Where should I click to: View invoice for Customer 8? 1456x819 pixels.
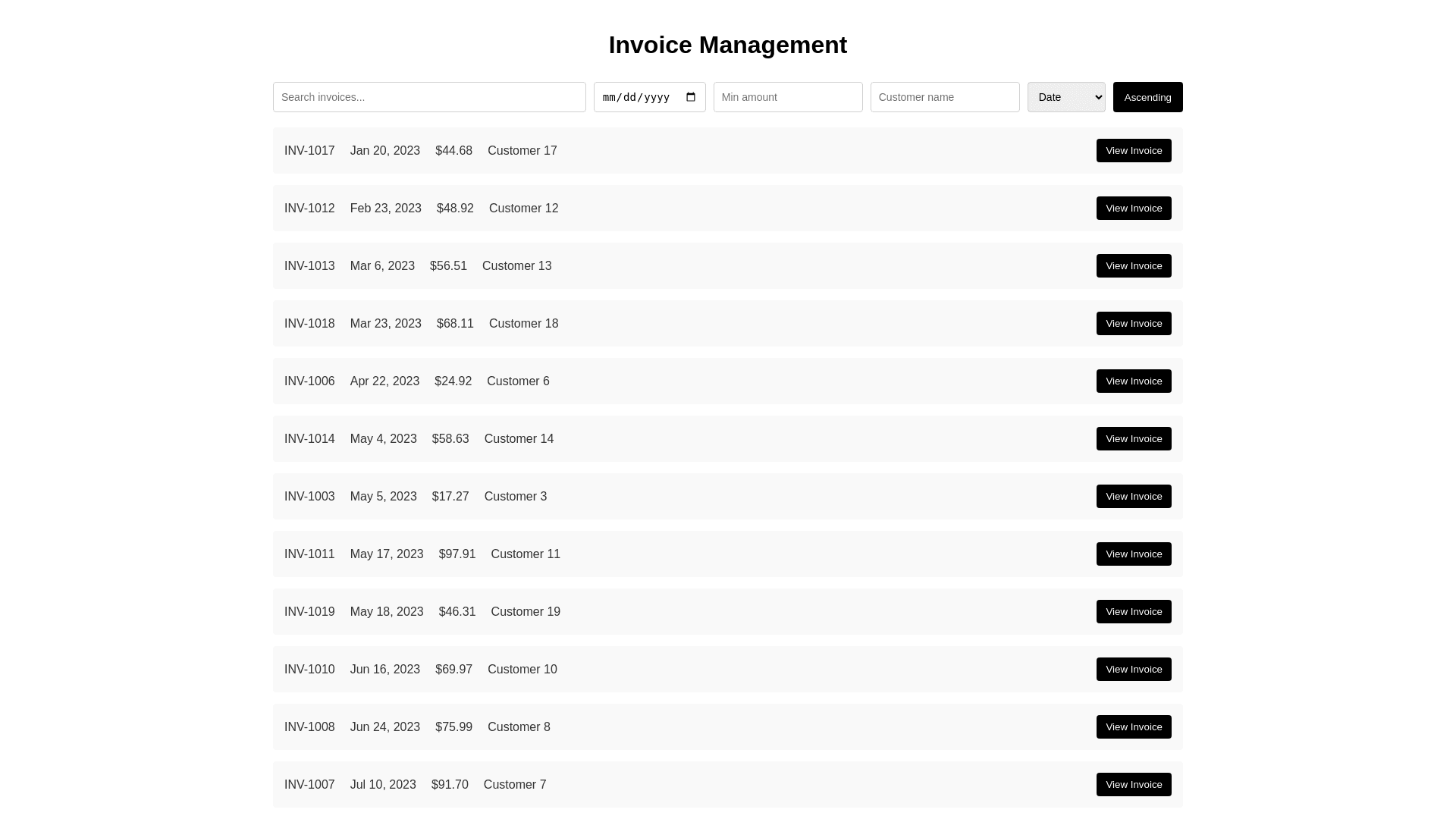coord(1133,727)
